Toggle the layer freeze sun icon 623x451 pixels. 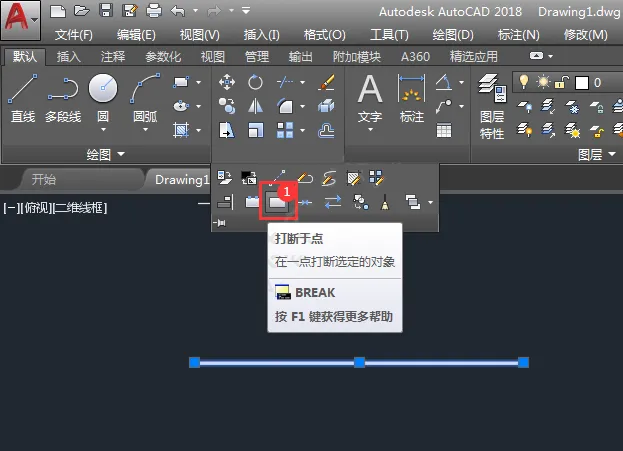(x=543, y=82)
